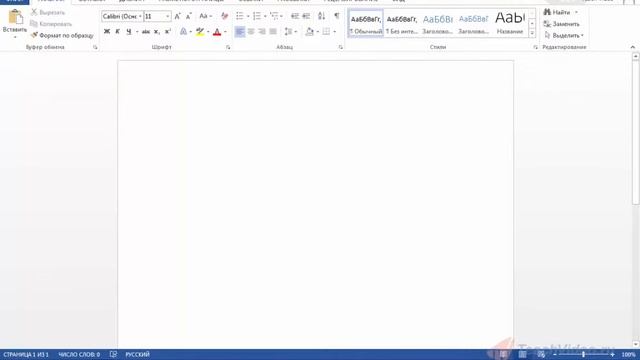Screen dimensions: 640x360
Task: Toggle subscript x₂ formatting
Action: pos(157,31)
